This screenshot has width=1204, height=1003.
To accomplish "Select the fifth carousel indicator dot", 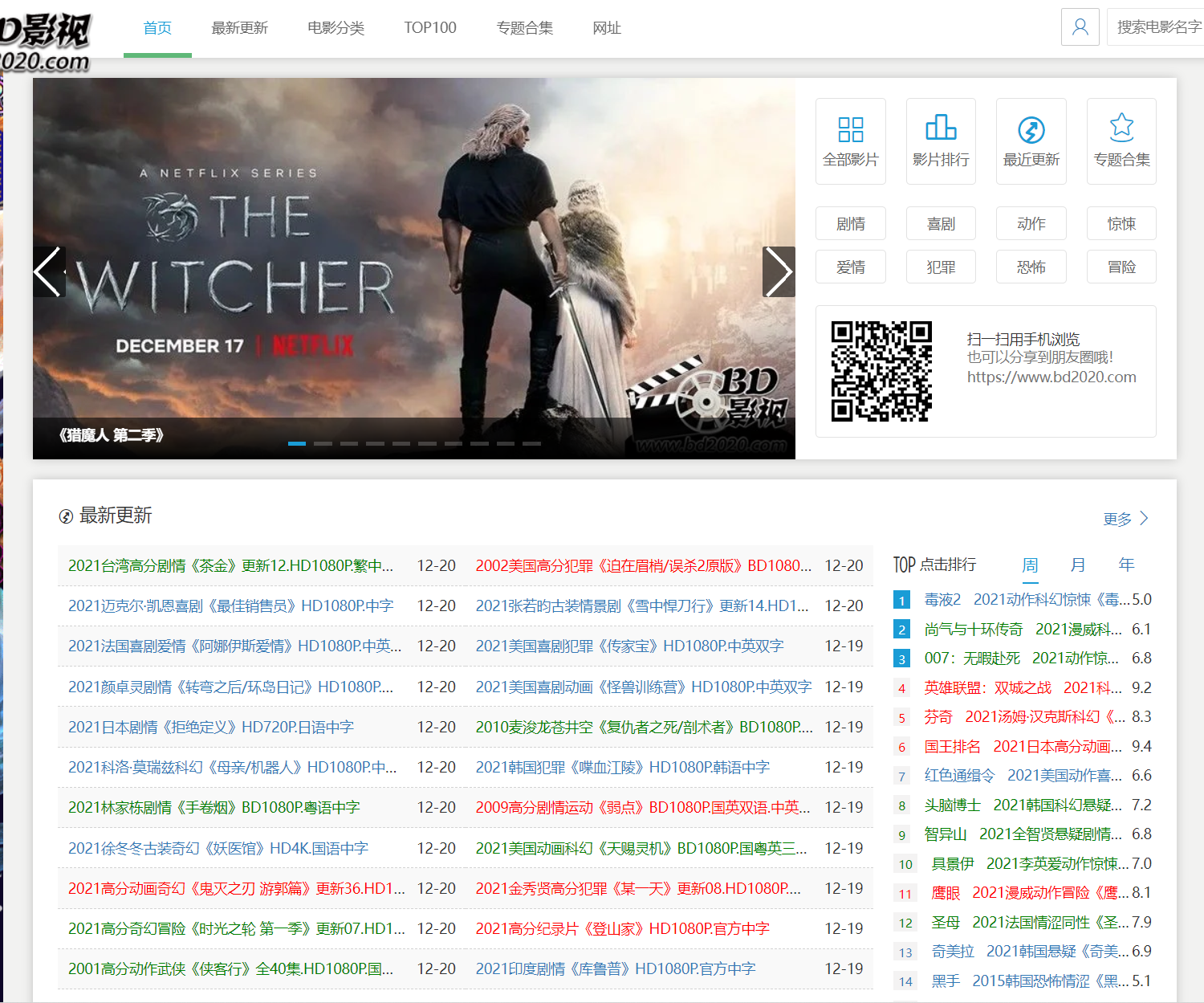I will 401,443.
